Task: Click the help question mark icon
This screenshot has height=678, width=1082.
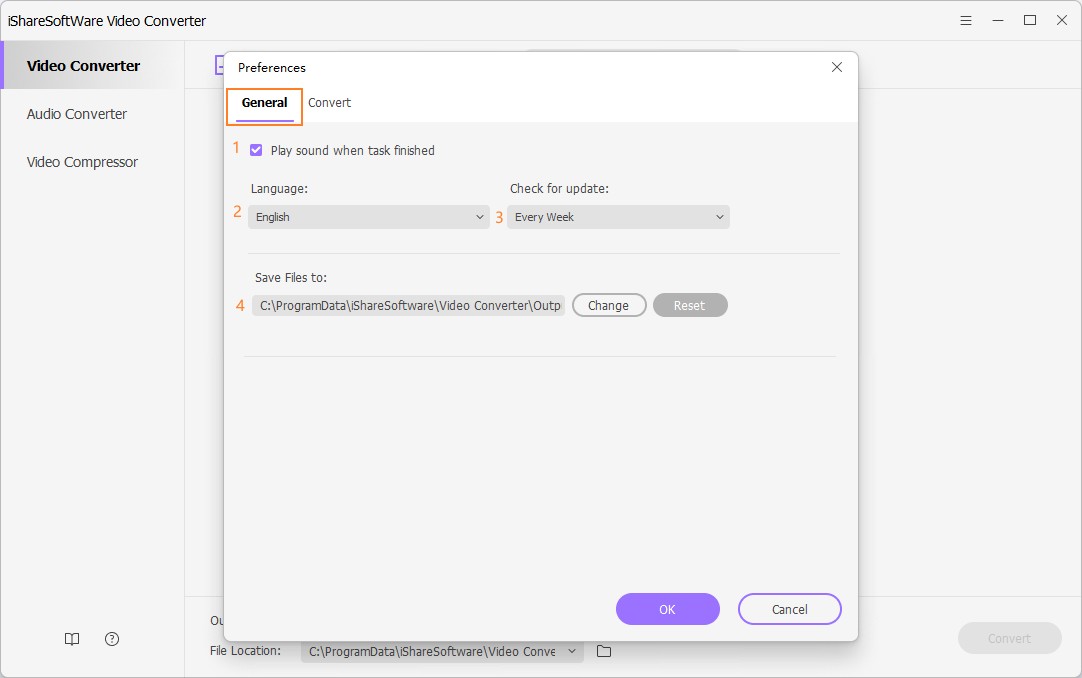Action: [x=112, y=639]
